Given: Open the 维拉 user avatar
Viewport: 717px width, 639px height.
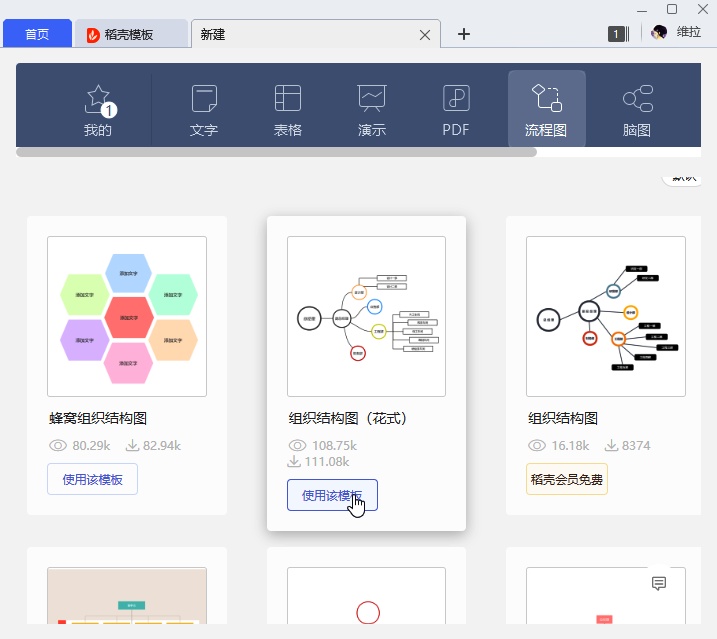Looking at the screenshot, I should 659,32.
